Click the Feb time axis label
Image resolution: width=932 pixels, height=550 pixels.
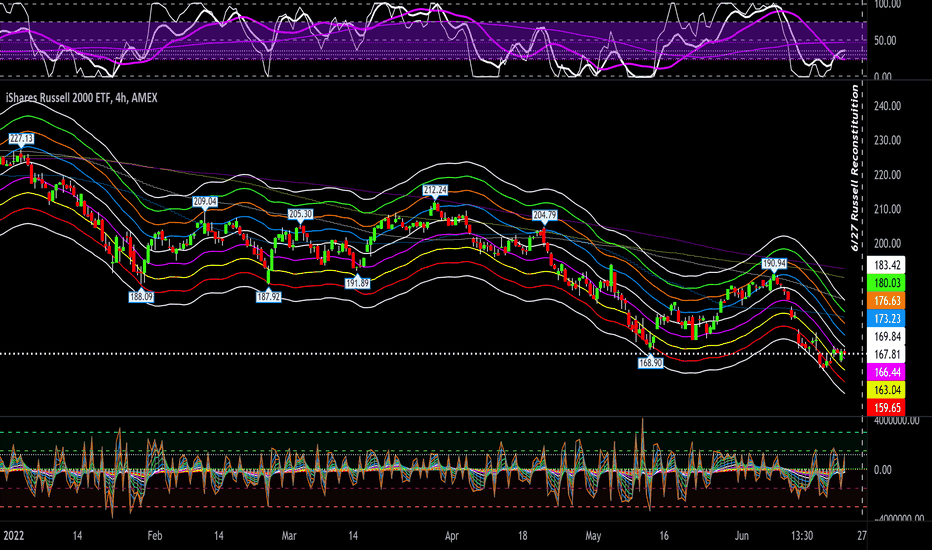pyautogui.click(x=155, y=536)
